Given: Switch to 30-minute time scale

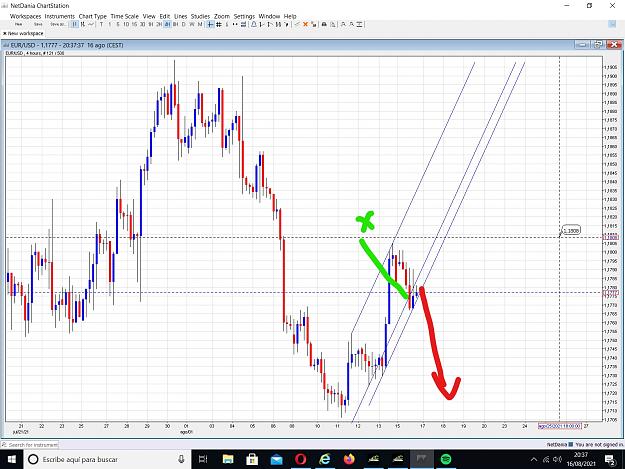Looking at the screenshot, I should [142, 24].
